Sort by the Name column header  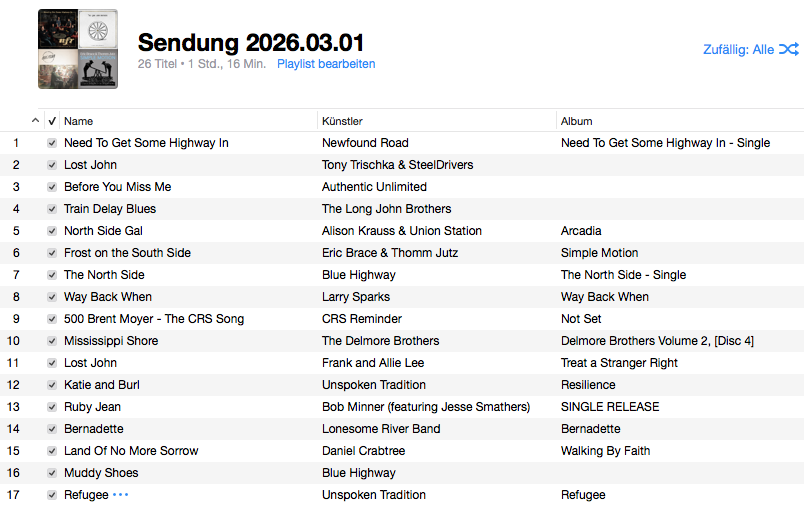[x=78, y=121]
